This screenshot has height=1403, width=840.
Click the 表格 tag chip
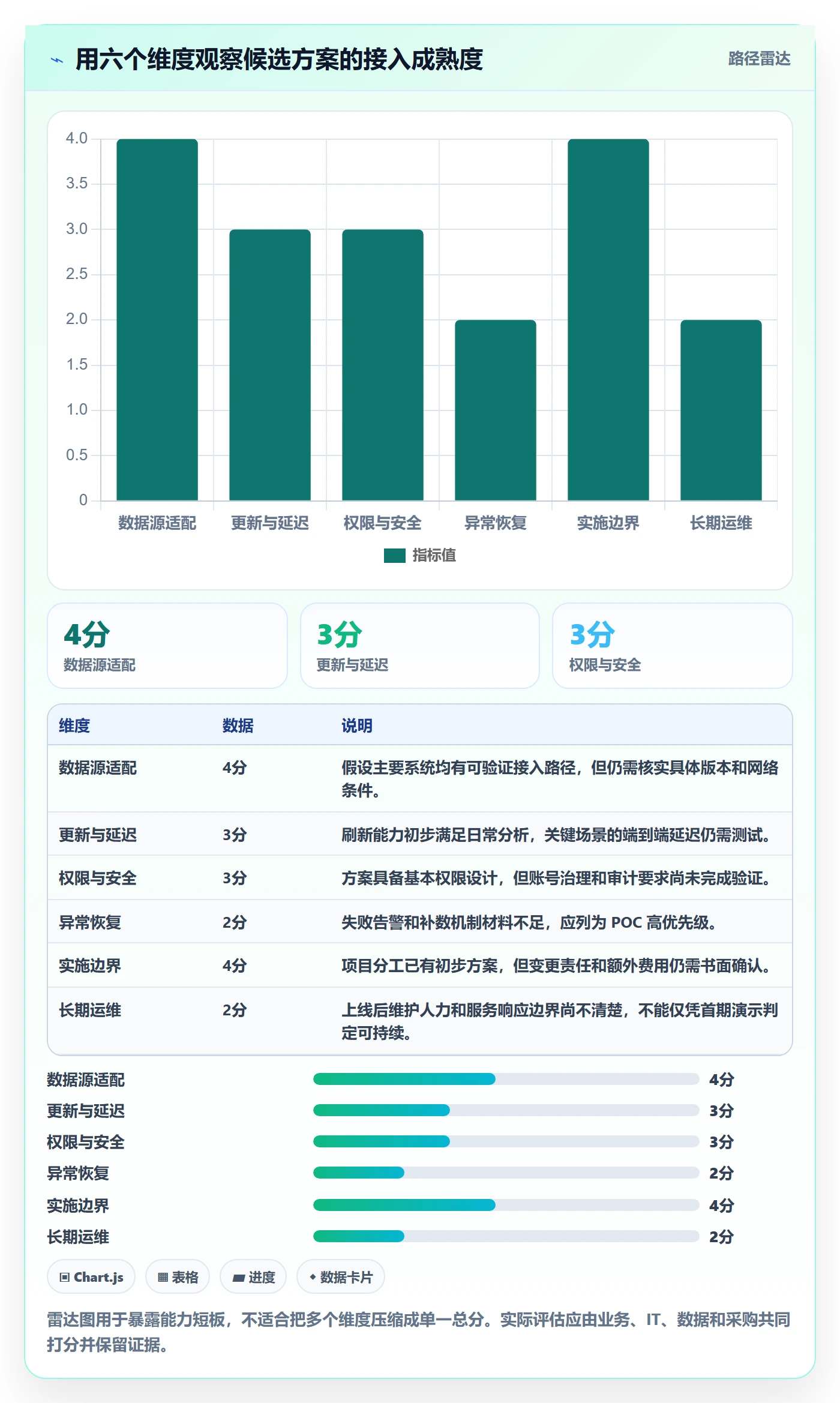click(178, 1276)
